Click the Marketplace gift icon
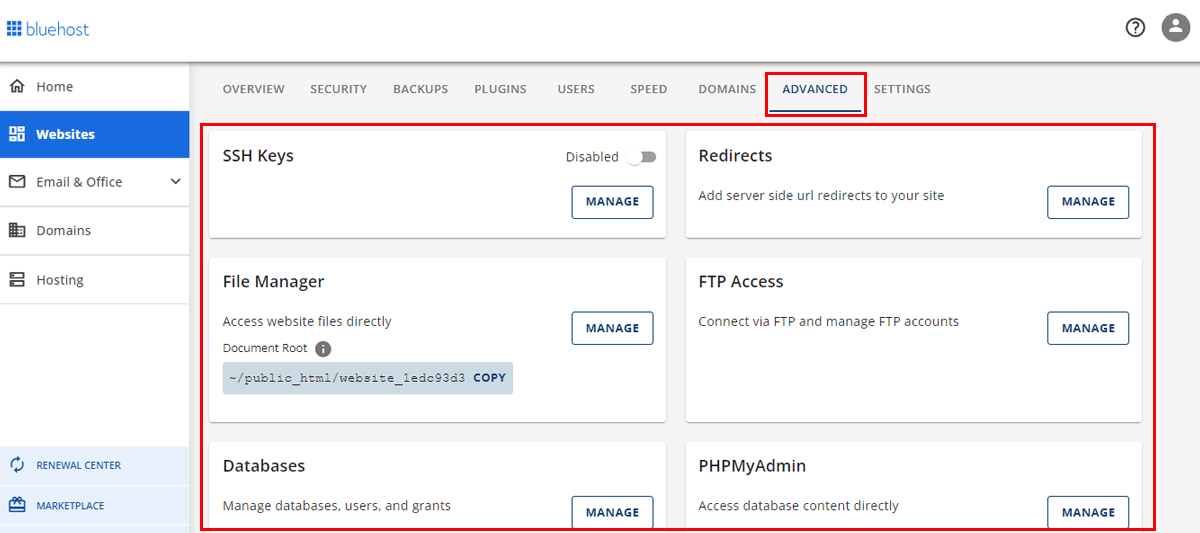Screen dimensions: 1200x533 (x=17, y=505)
